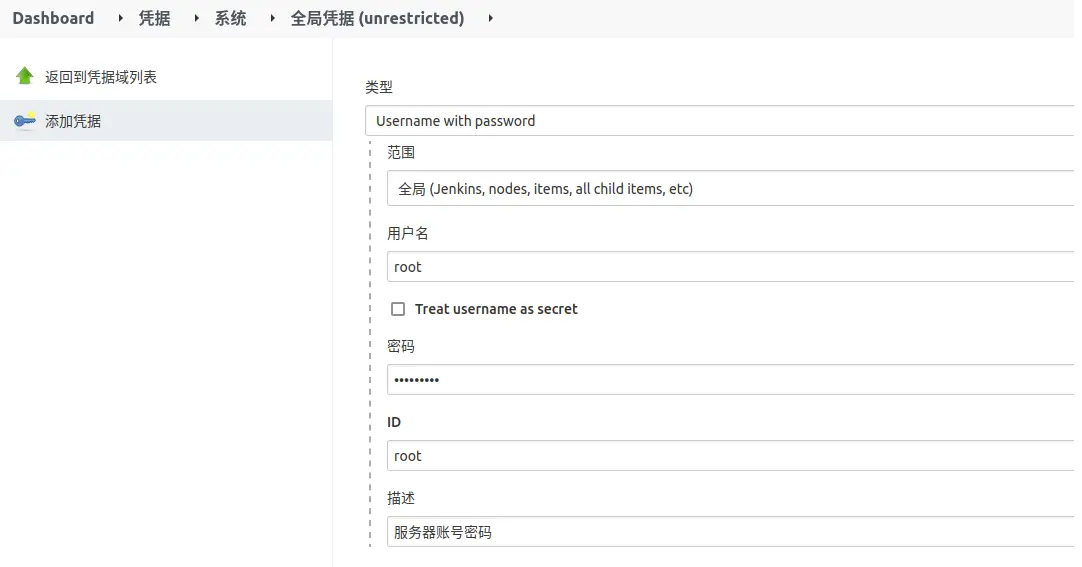Expand the arrow menu after Dashboard
Image resolution: width=1082 pixels, height=567 pixels.
pos(121,18)
